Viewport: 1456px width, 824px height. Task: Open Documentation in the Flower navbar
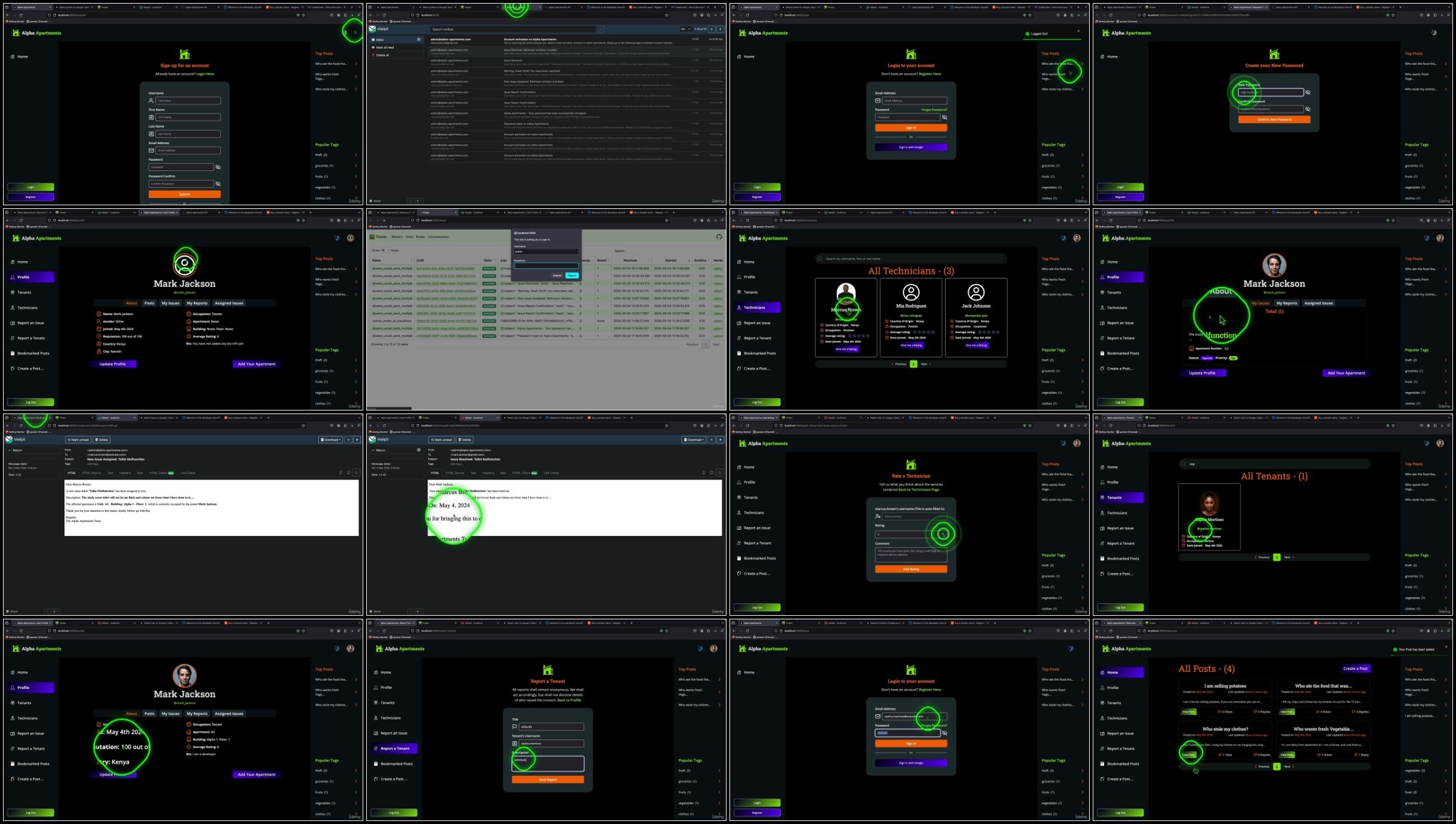coord(438,237)
